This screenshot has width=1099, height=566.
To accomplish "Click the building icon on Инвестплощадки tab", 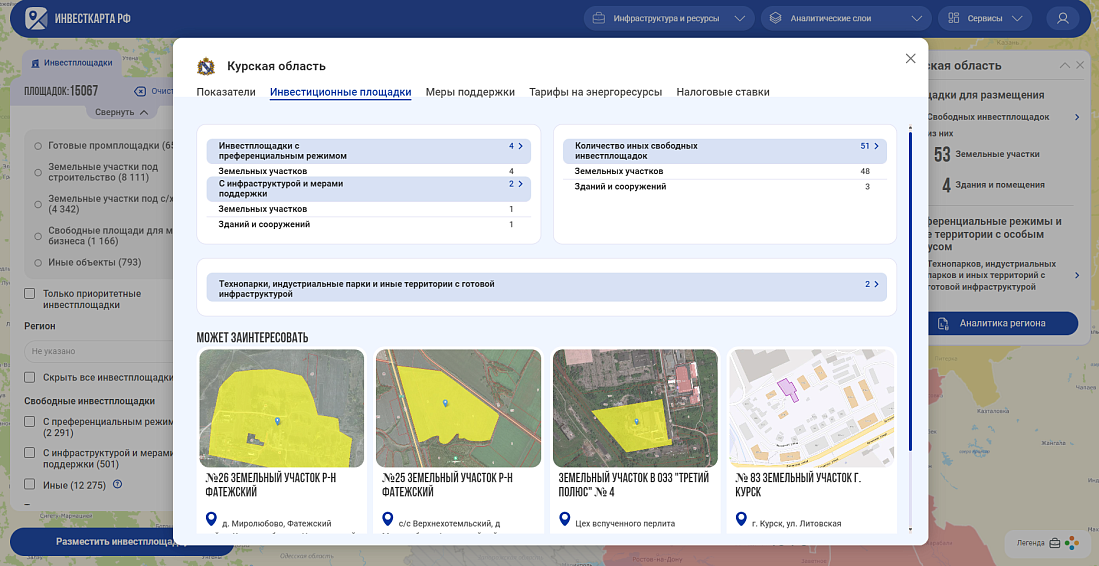I will (x=36, y=63).
